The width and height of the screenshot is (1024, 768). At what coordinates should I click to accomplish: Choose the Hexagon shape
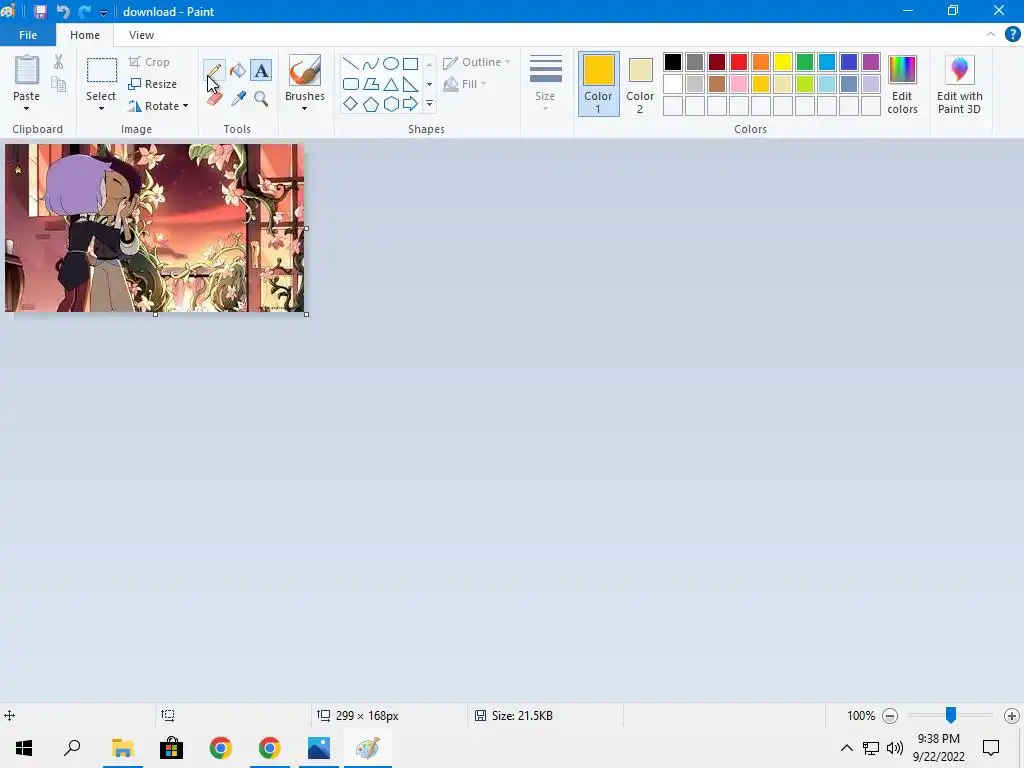391,104
